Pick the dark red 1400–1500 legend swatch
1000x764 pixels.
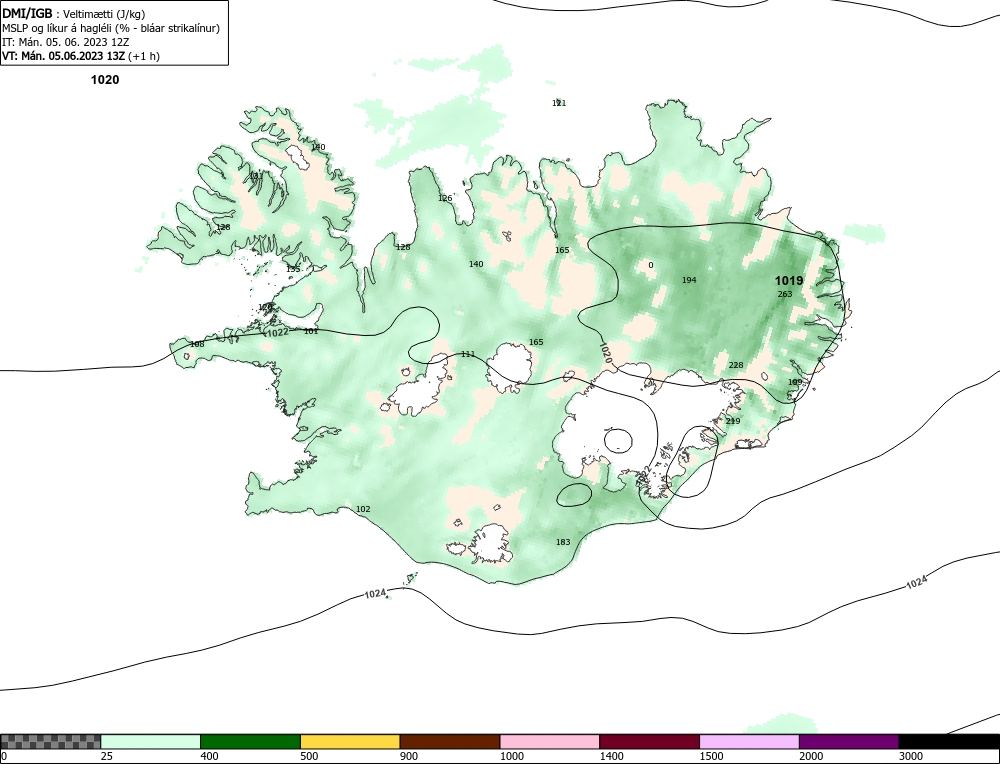[649, 741]
